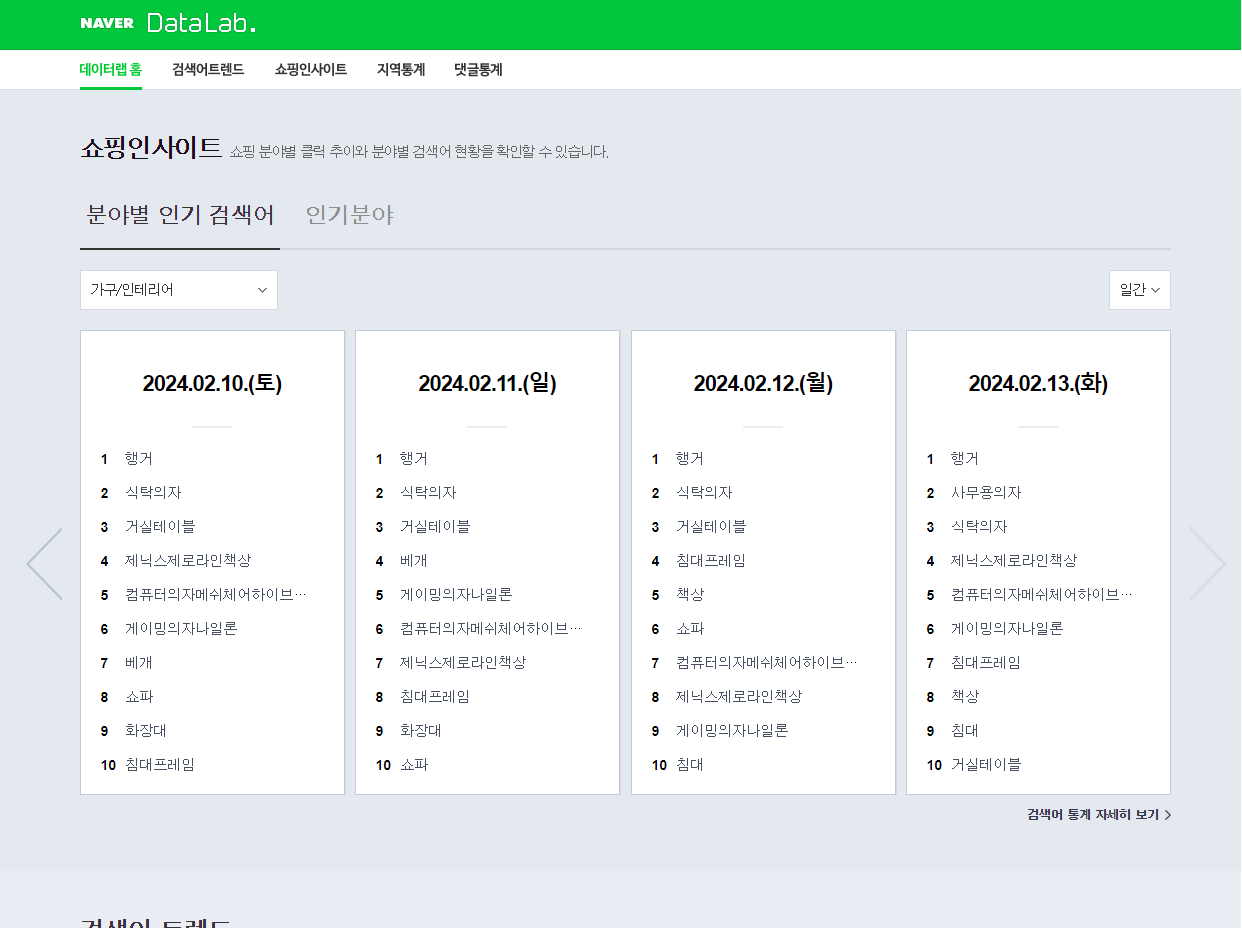Screen dimensions: 1242x928
Task: Go to next dates with right arrow
Action: pyautogui.click(x=1207, y=564)
